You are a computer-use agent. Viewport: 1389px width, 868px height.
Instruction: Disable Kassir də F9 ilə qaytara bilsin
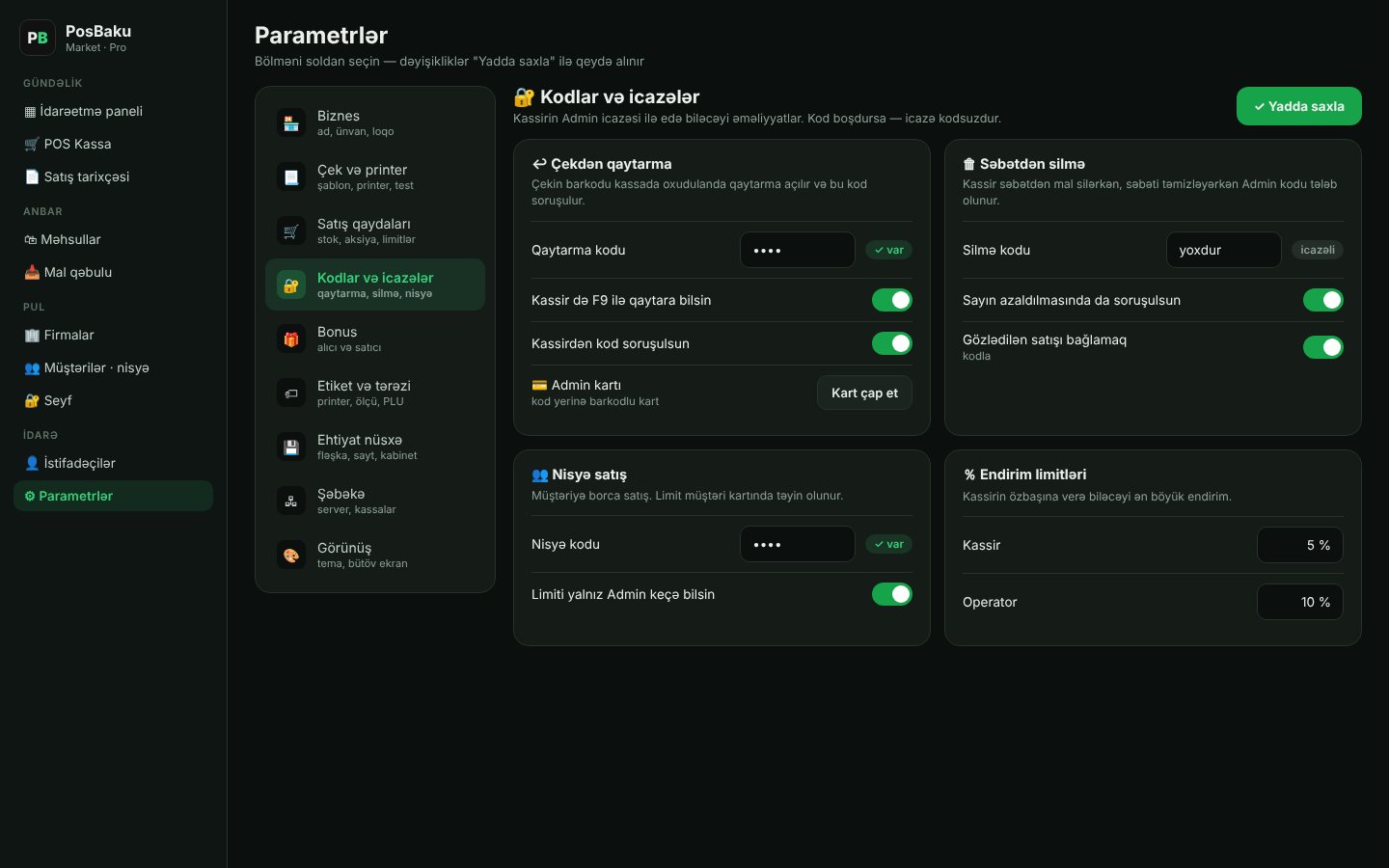click(892, 300)
